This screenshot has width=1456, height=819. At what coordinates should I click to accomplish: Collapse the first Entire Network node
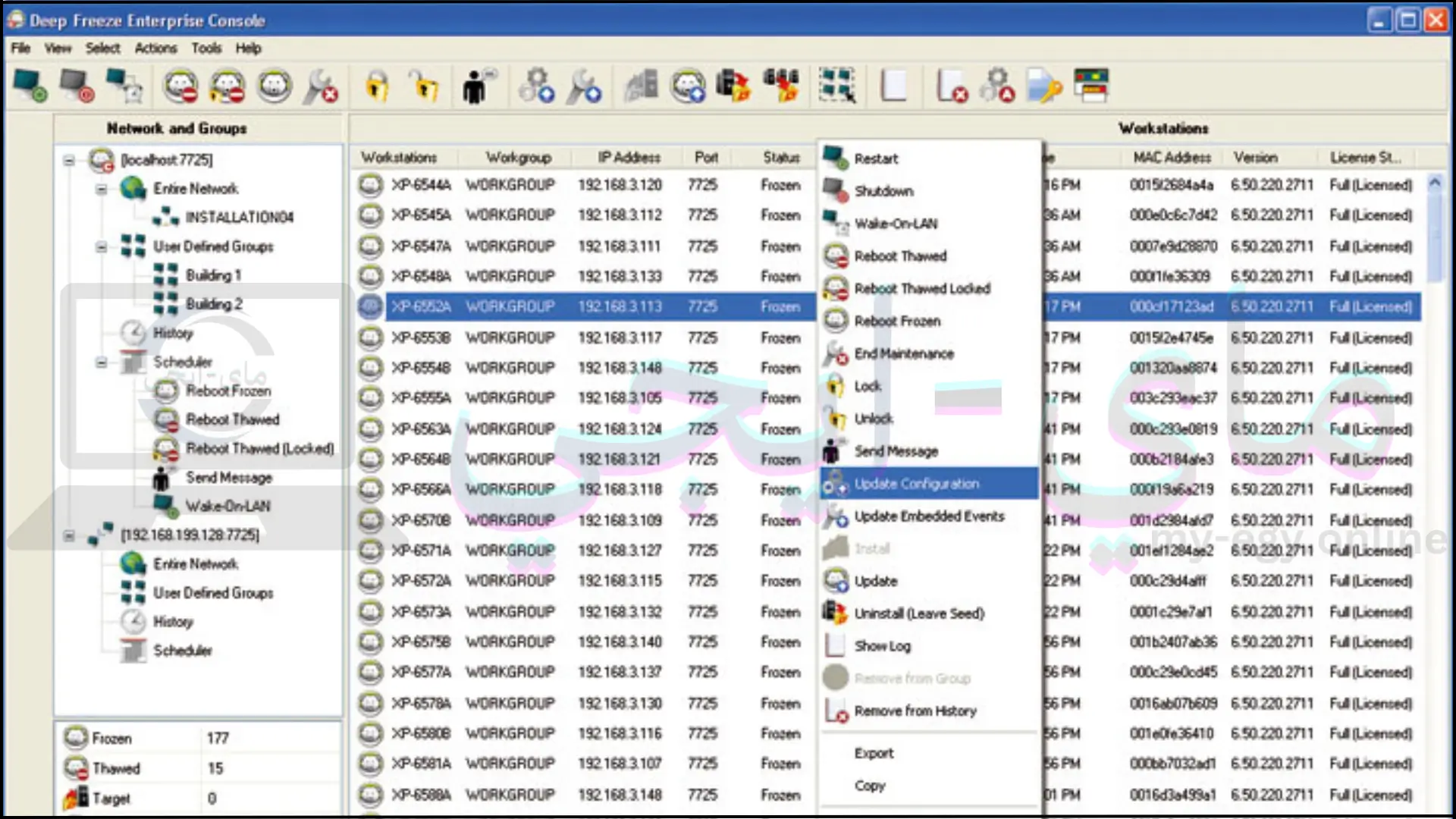coord(101,189)
